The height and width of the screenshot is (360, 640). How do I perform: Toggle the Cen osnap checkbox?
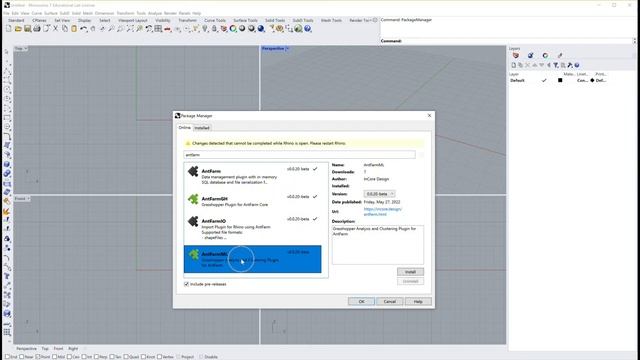tap(69, 357)
